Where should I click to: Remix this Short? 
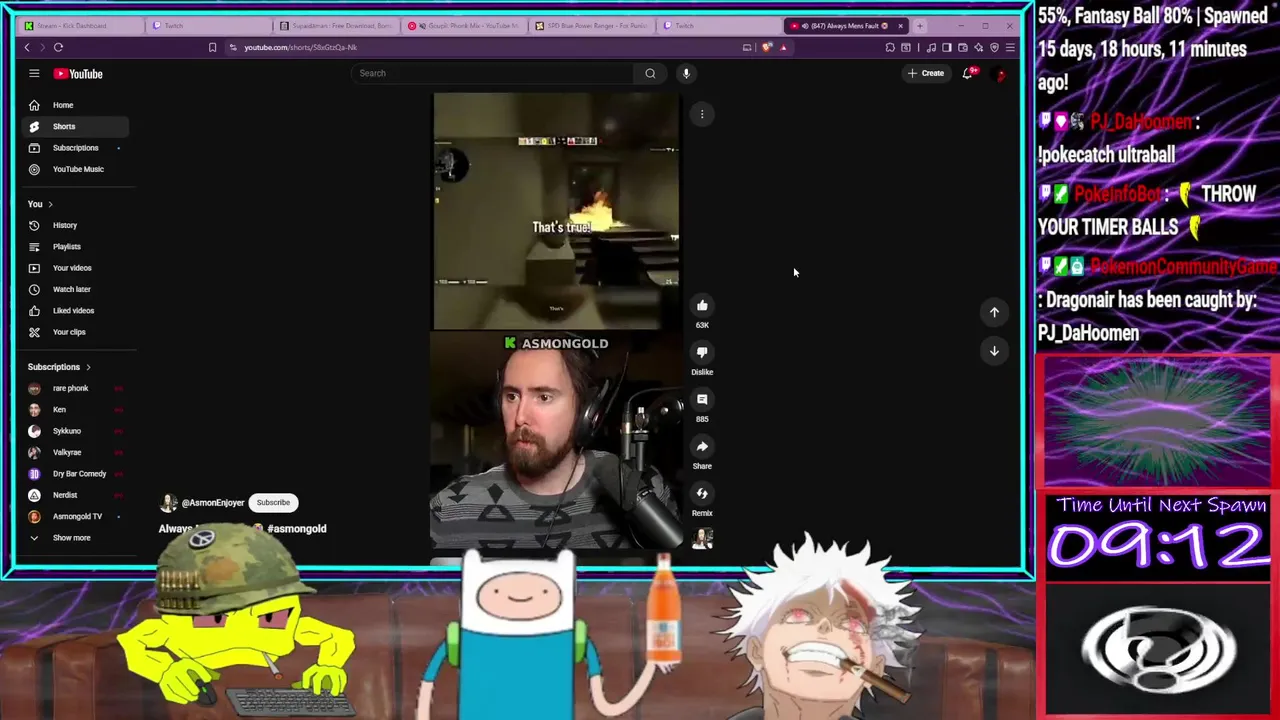tap(702, 493)
